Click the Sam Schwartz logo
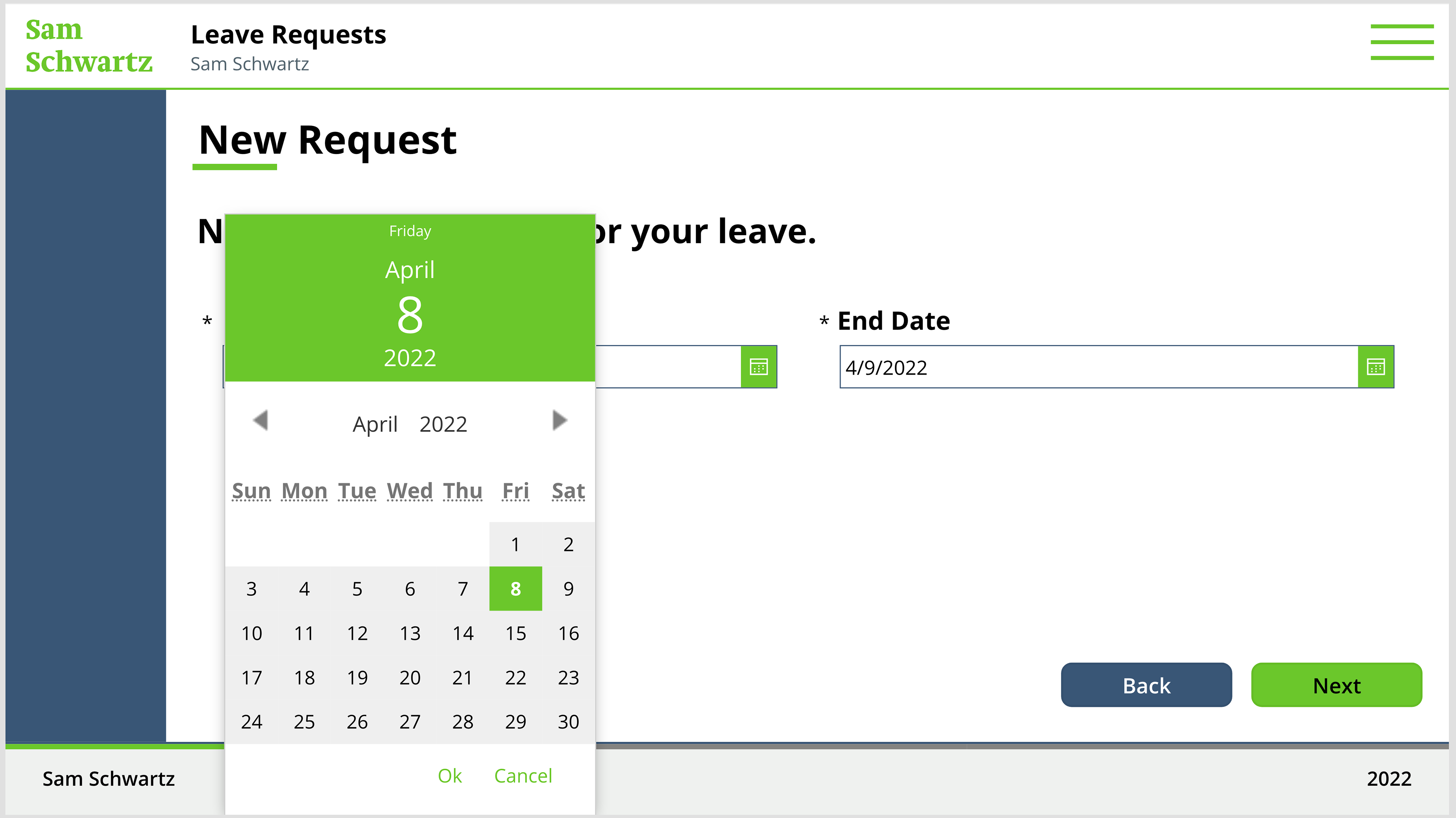Image resolution: width=1456 pixels, height=818 pixels. (89, 45)
